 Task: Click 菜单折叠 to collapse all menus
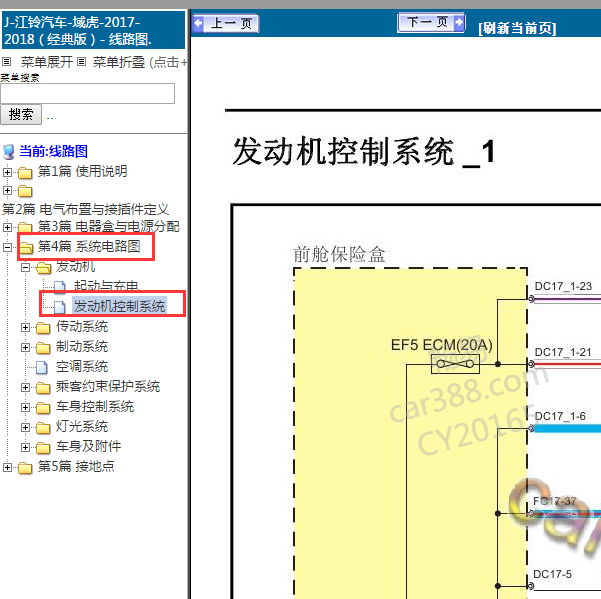pyautogui.click(x=119, y=62)
